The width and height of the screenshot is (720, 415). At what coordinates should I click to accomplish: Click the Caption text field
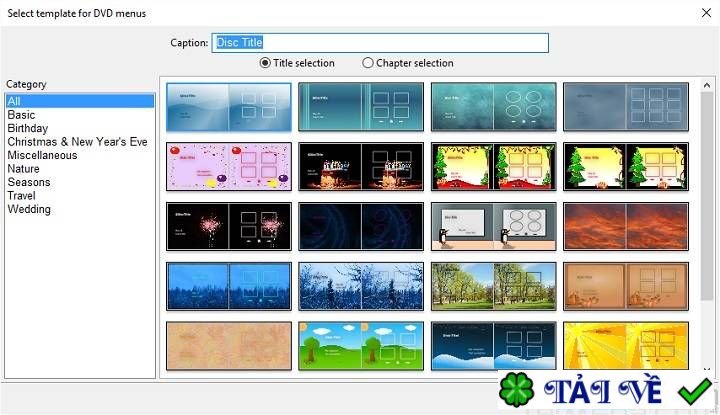(x=380, y=43)
